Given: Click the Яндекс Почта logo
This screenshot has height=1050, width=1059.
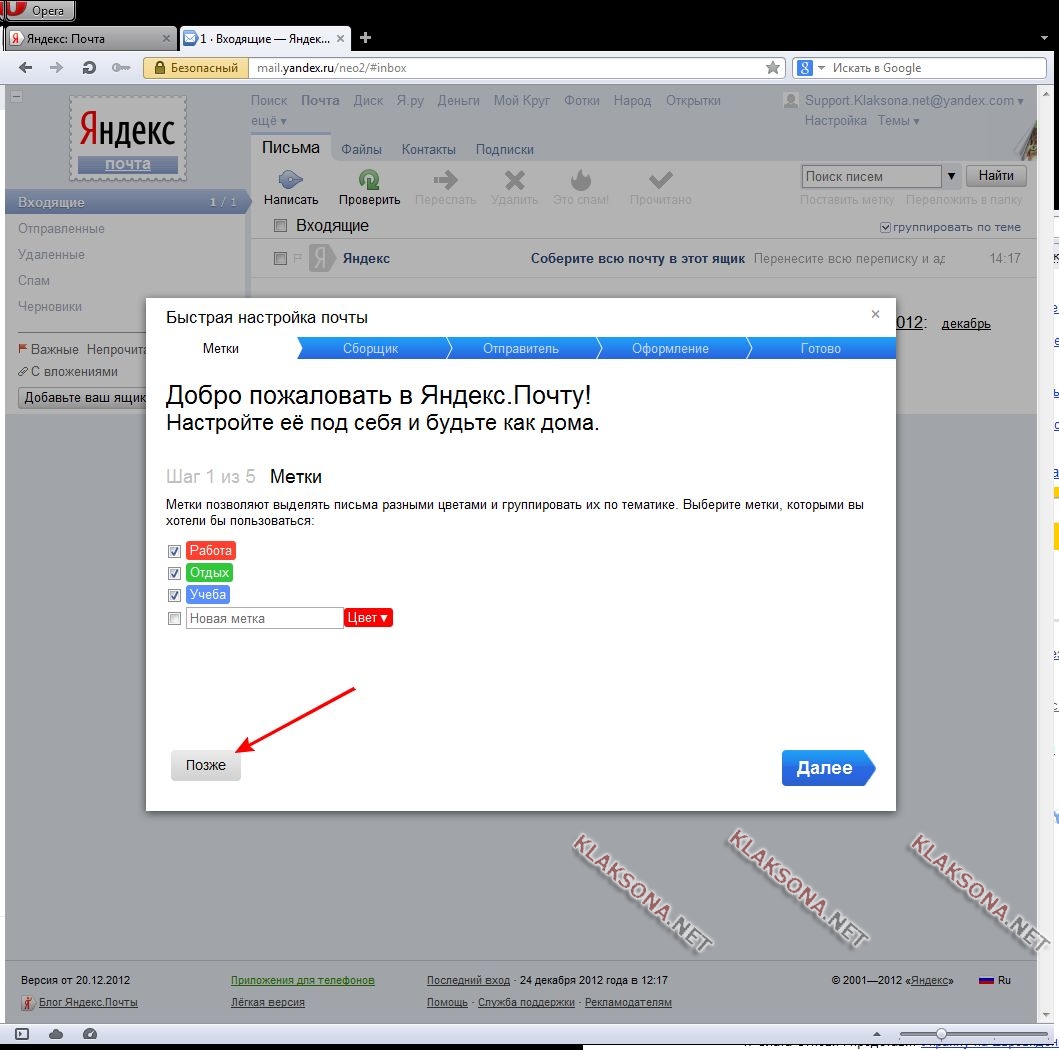Looking at the screenshot, I should point(128,138).
